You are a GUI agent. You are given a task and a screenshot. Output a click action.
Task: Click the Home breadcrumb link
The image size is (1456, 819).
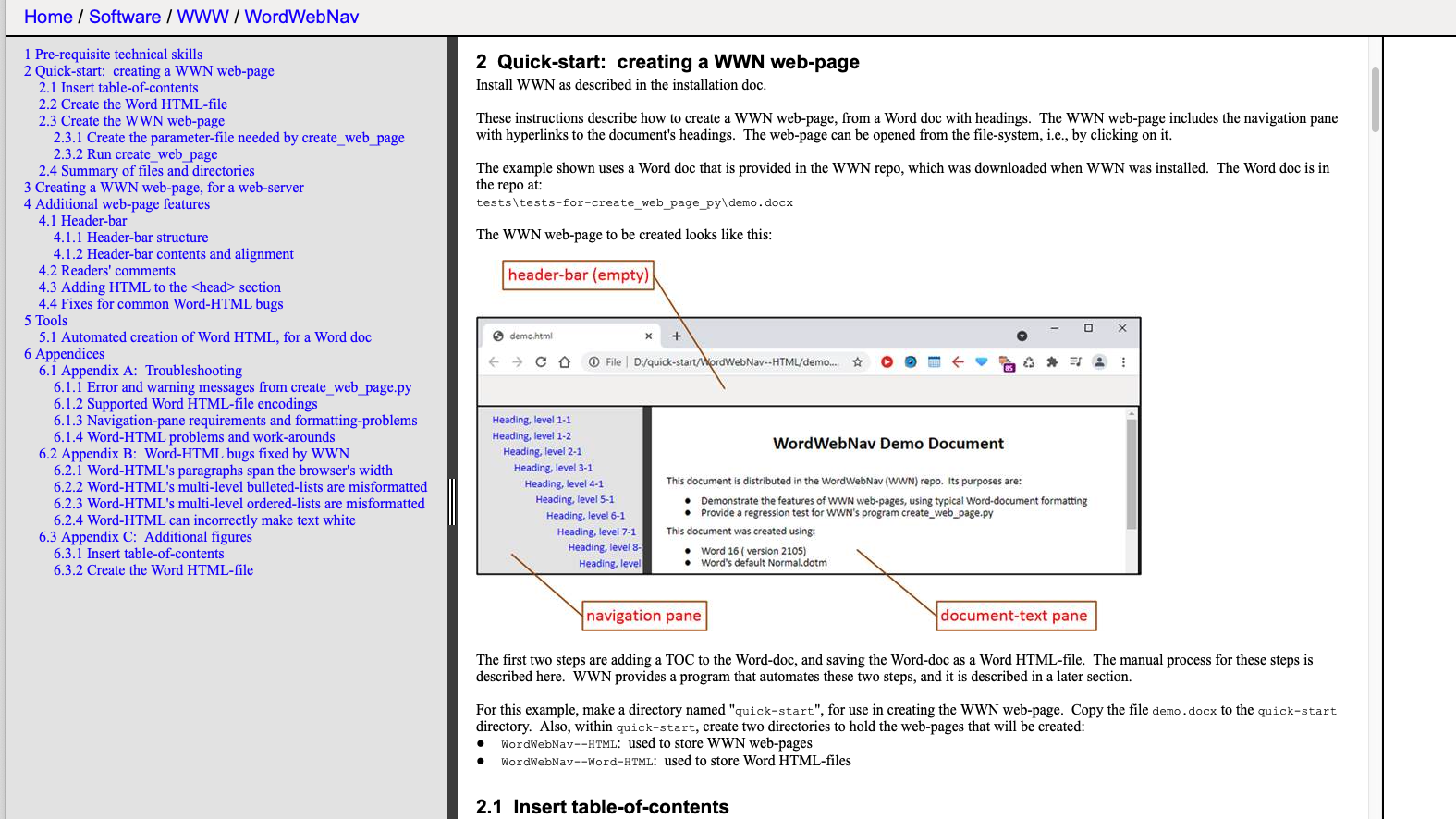point(48,17)
